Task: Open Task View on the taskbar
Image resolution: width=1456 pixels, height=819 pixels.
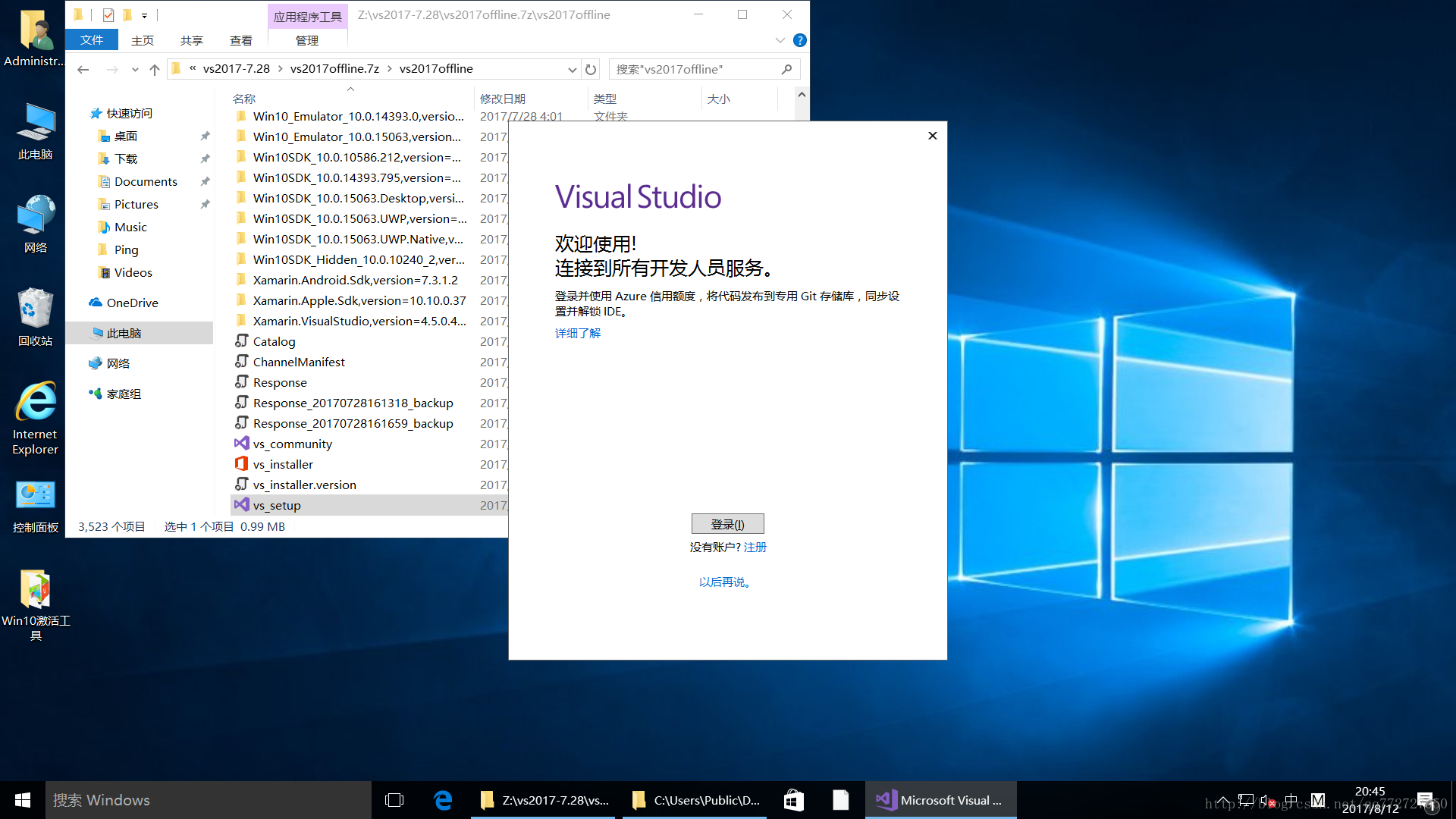Action: tap(394, 800)
